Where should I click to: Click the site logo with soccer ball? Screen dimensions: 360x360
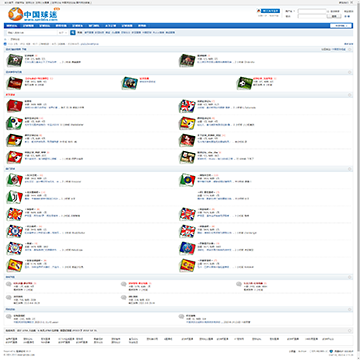click(x=34, y=14)
